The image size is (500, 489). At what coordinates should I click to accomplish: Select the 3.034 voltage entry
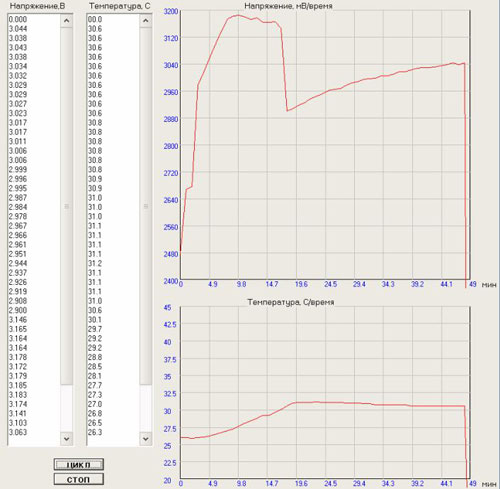click(x=18, y=66)
